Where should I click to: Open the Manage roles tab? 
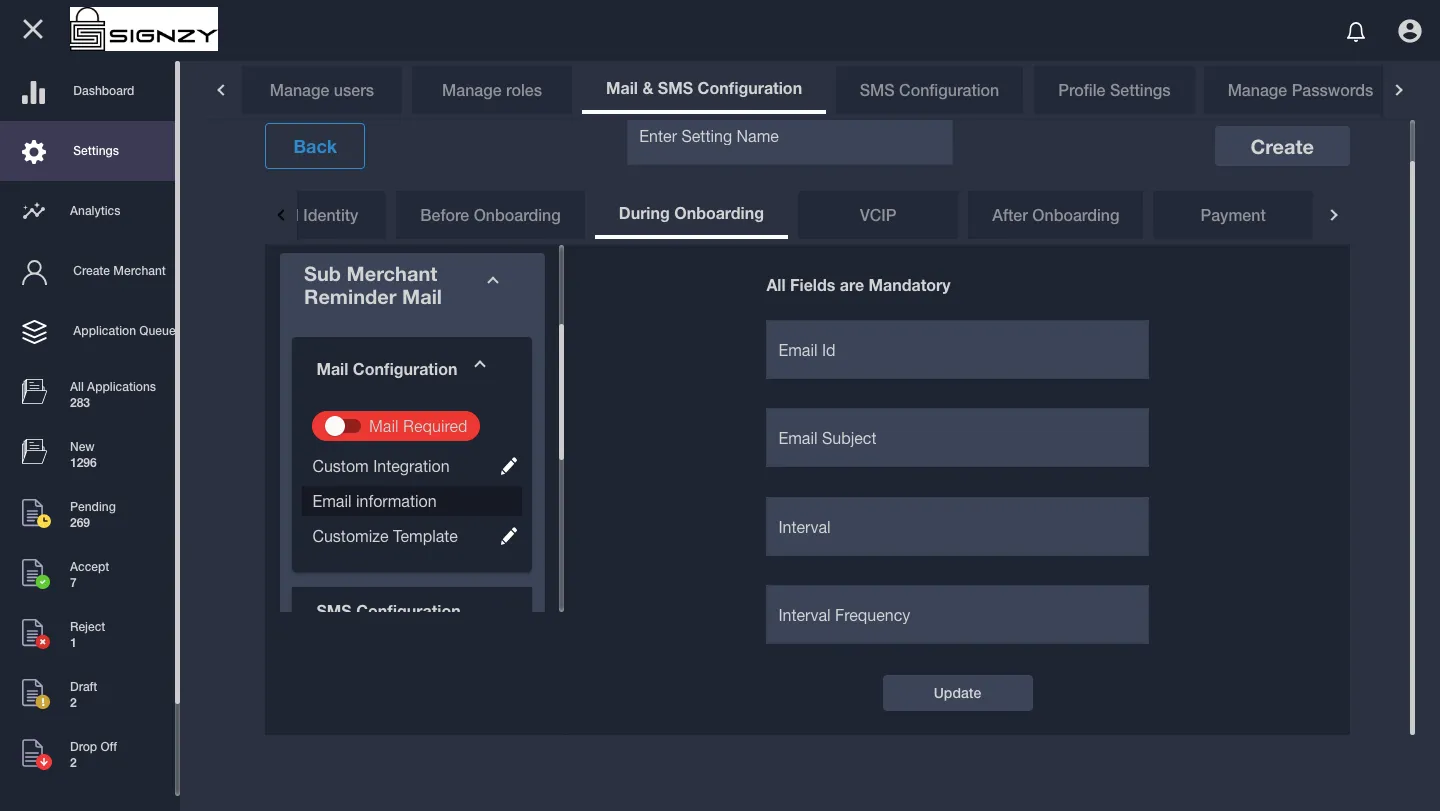492,90
